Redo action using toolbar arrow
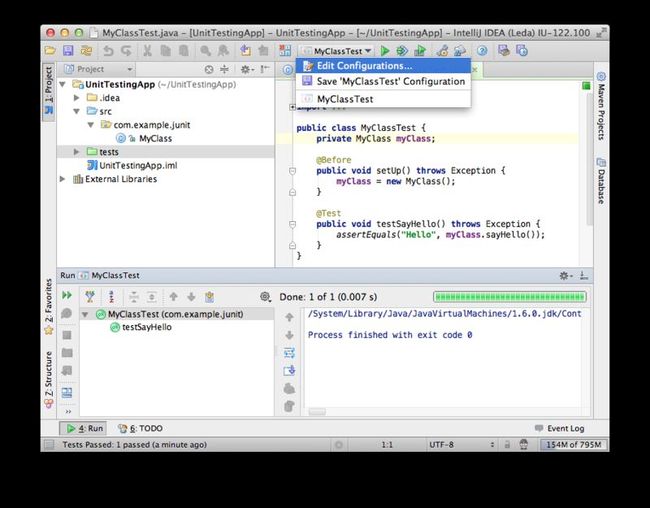This screenshot has height=508, width=650. 126,51
